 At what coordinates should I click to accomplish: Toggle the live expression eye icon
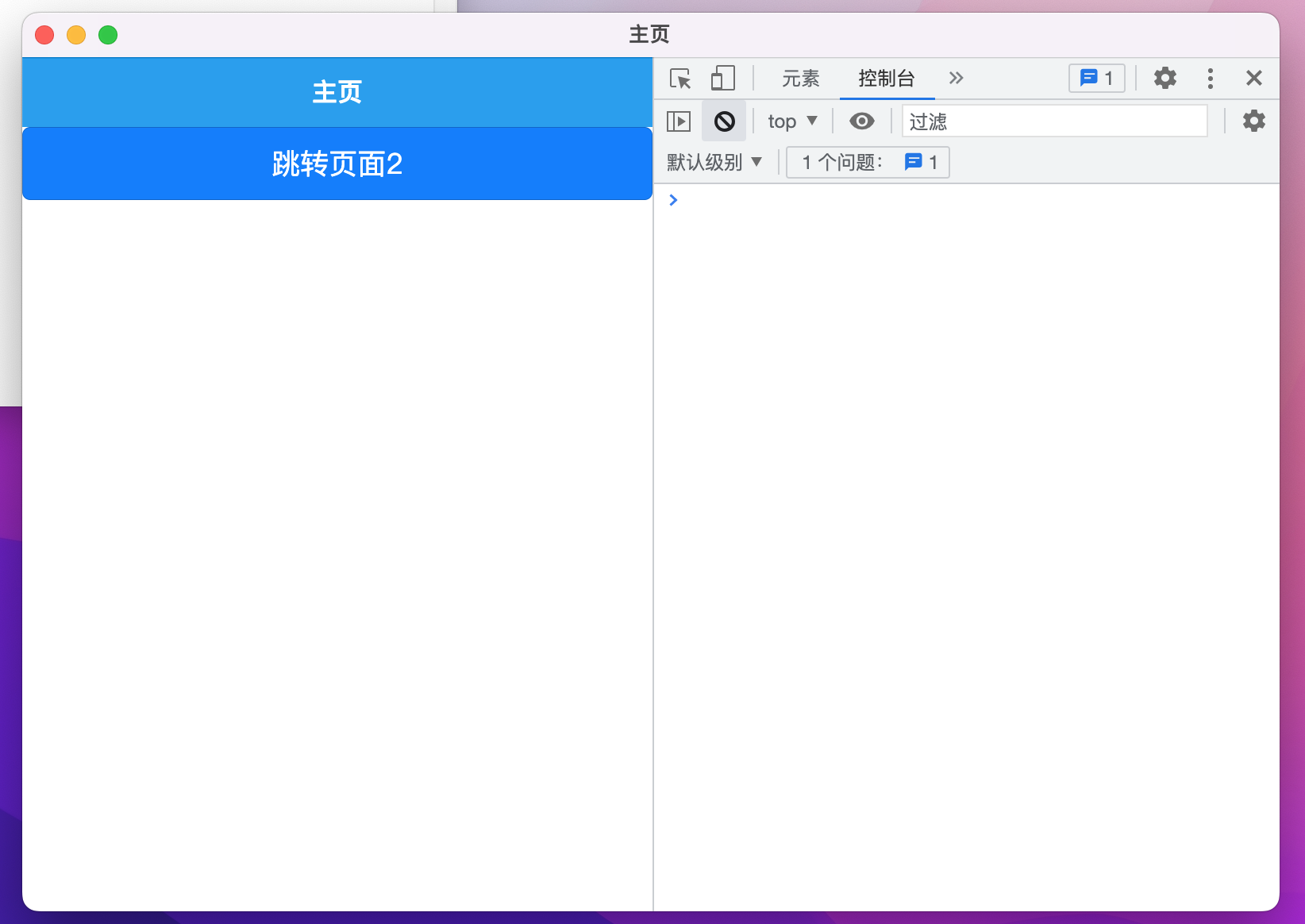(x=862, y=121)
